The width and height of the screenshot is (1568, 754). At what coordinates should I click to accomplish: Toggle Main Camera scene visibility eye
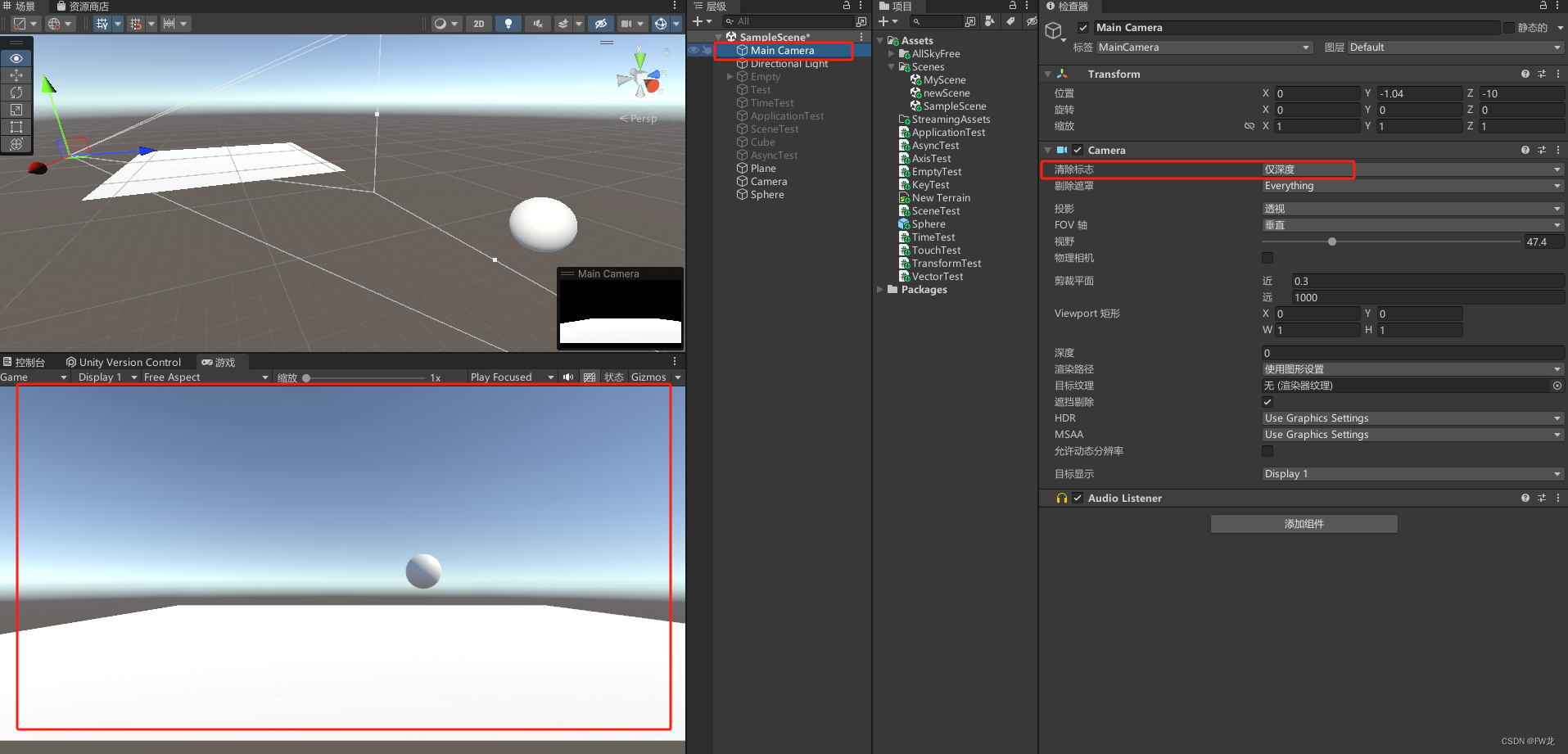click(x=694, y=51)
